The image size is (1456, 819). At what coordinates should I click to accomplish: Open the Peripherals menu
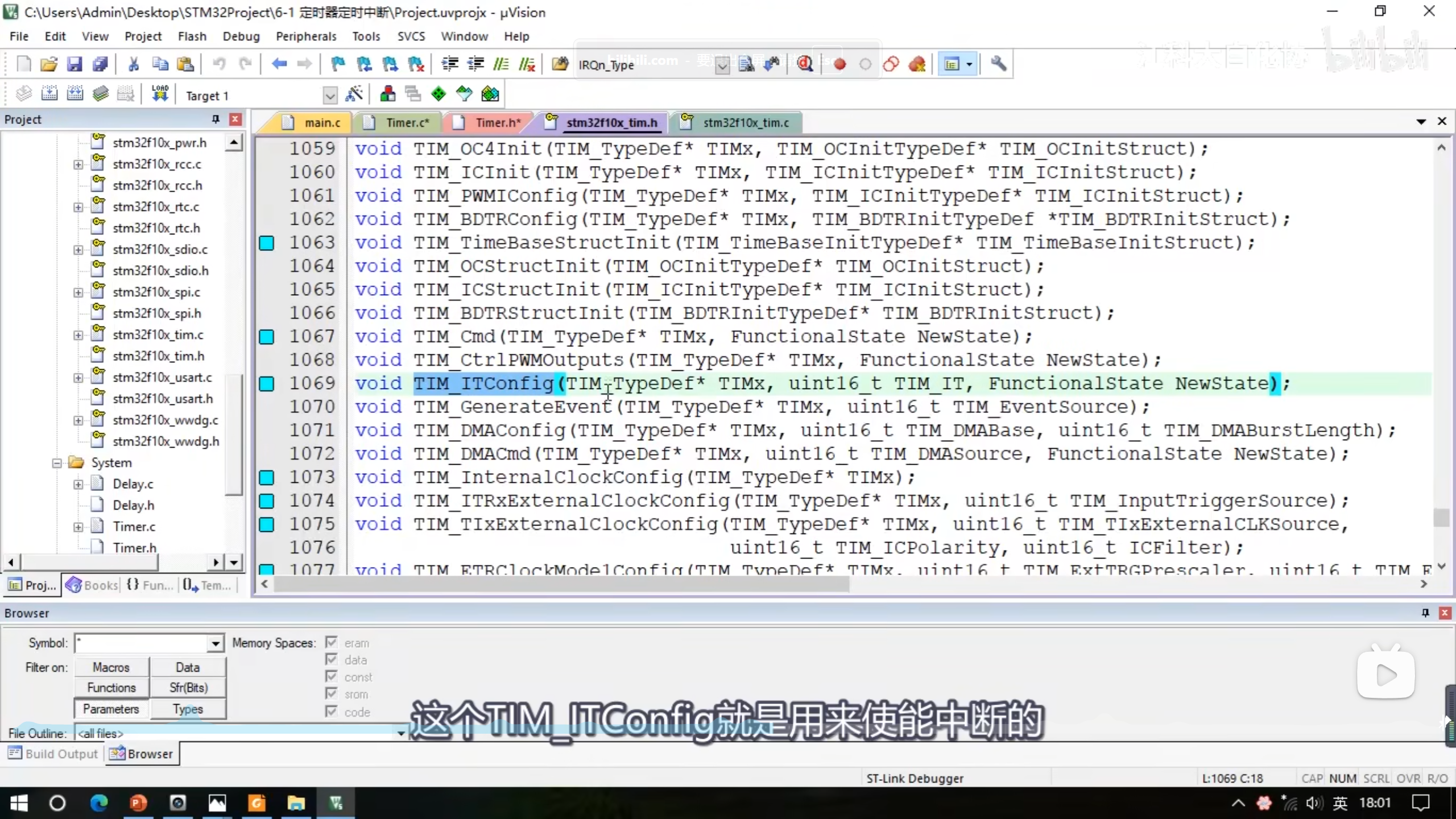point(306,36)
